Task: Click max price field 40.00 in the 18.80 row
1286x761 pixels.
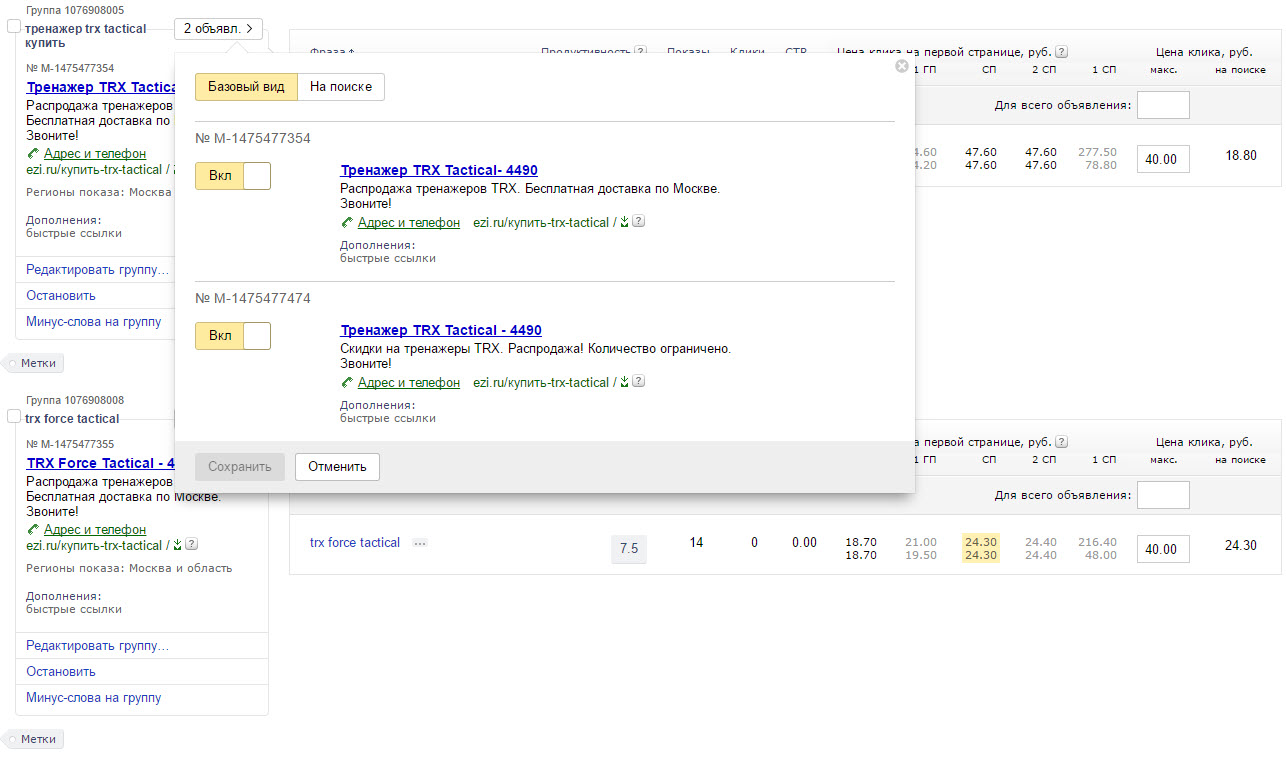Action: 1163,159
